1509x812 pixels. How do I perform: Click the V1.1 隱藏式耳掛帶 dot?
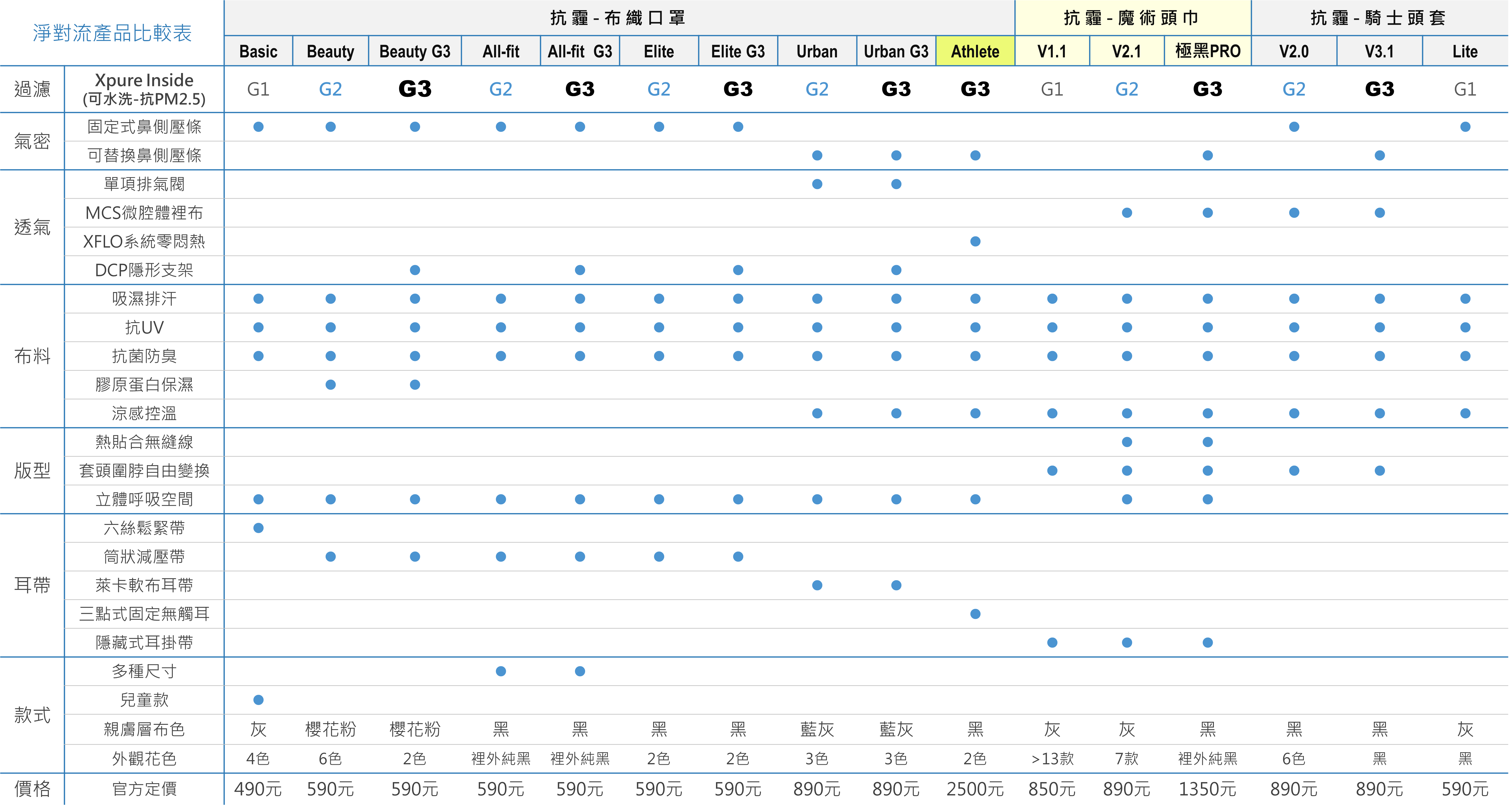pos(1052,643)
